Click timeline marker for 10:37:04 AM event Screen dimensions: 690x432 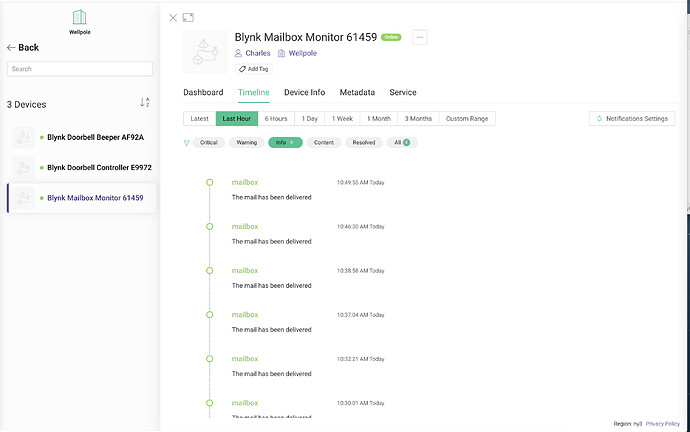(209, 315)
